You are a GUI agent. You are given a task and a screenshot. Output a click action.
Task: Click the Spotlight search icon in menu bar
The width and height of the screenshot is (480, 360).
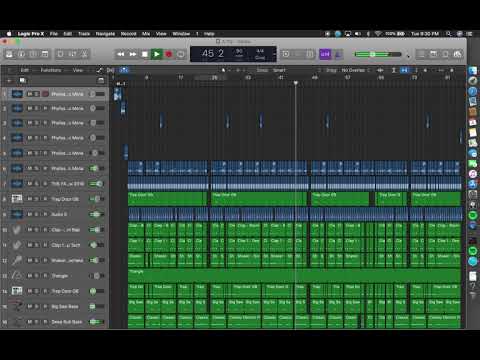[449, 34]
